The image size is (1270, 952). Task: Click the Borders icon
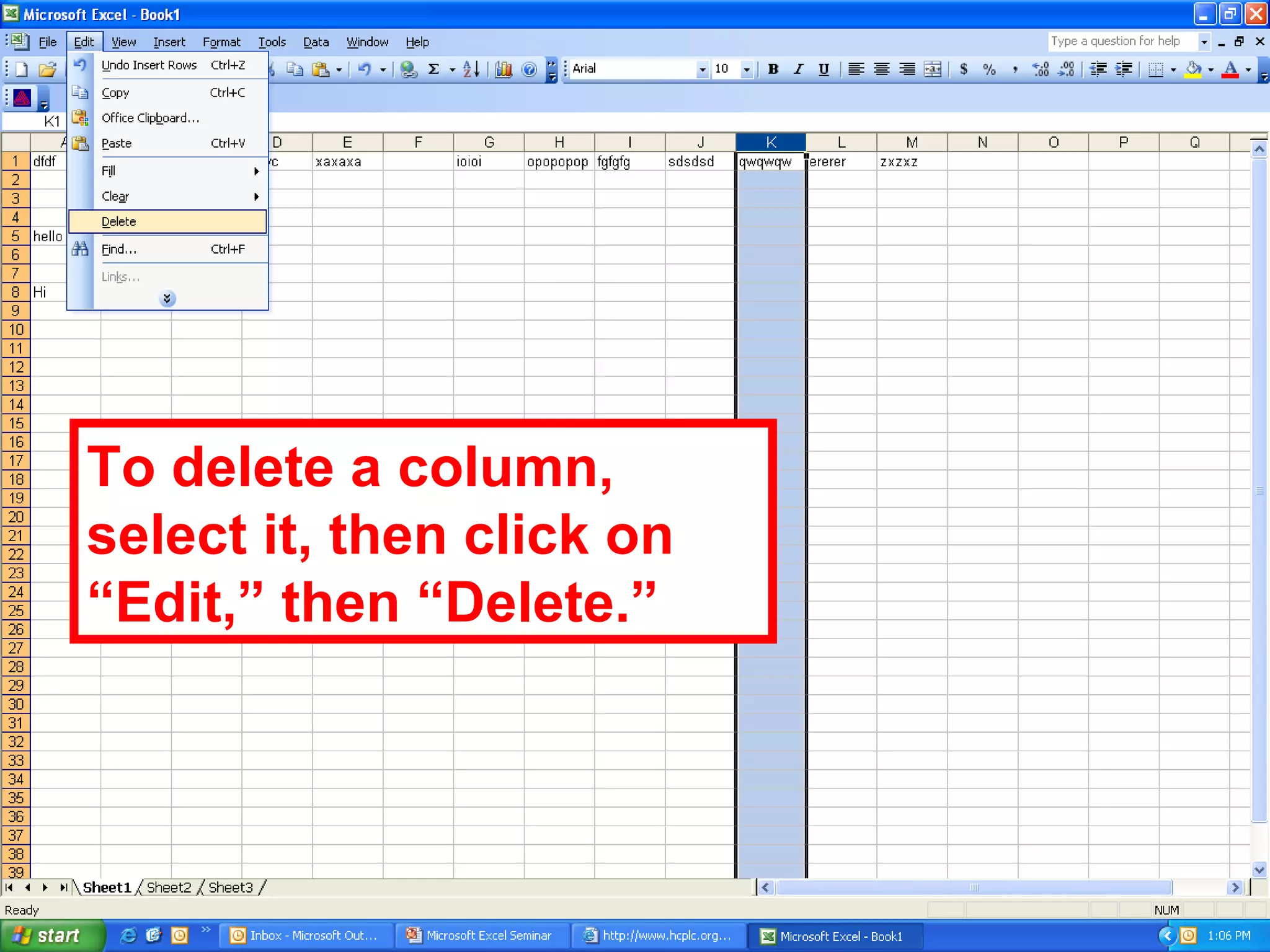[x=1155, y=69]
